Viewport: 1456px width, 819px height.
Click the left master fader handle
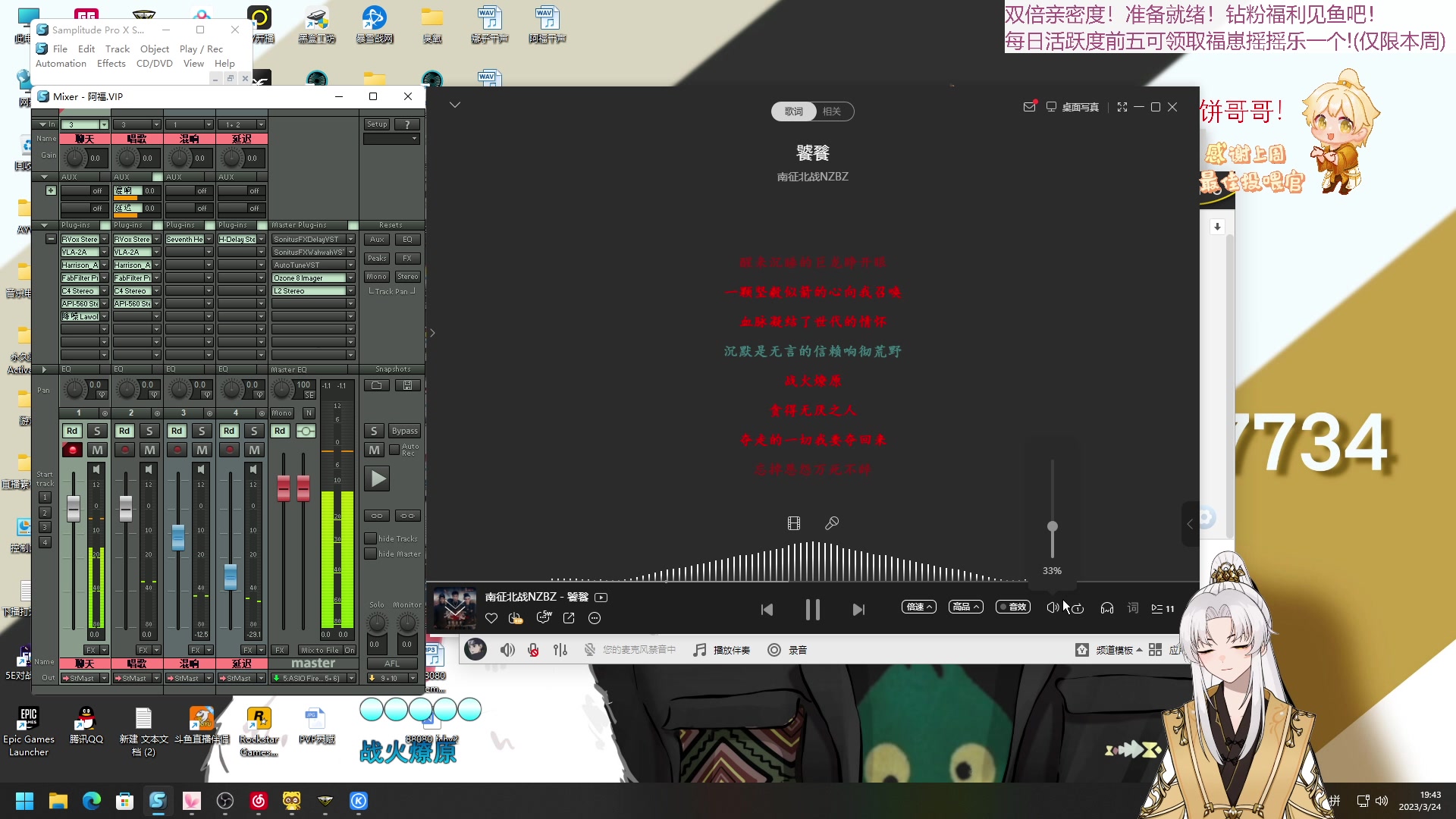284,488
